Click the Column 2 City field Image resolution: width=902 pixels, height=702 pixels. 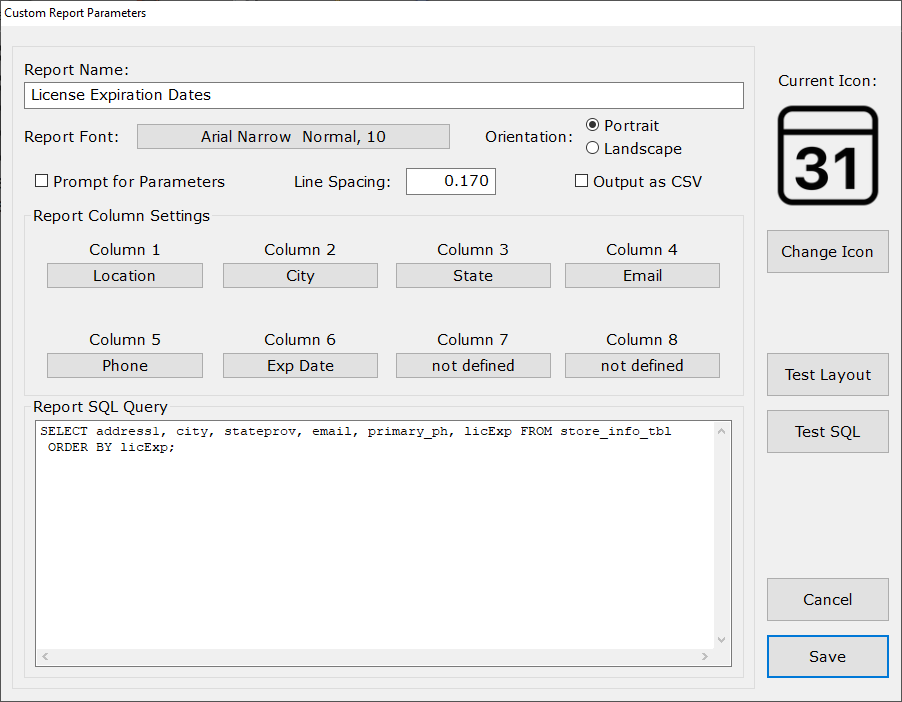point(300,275)
